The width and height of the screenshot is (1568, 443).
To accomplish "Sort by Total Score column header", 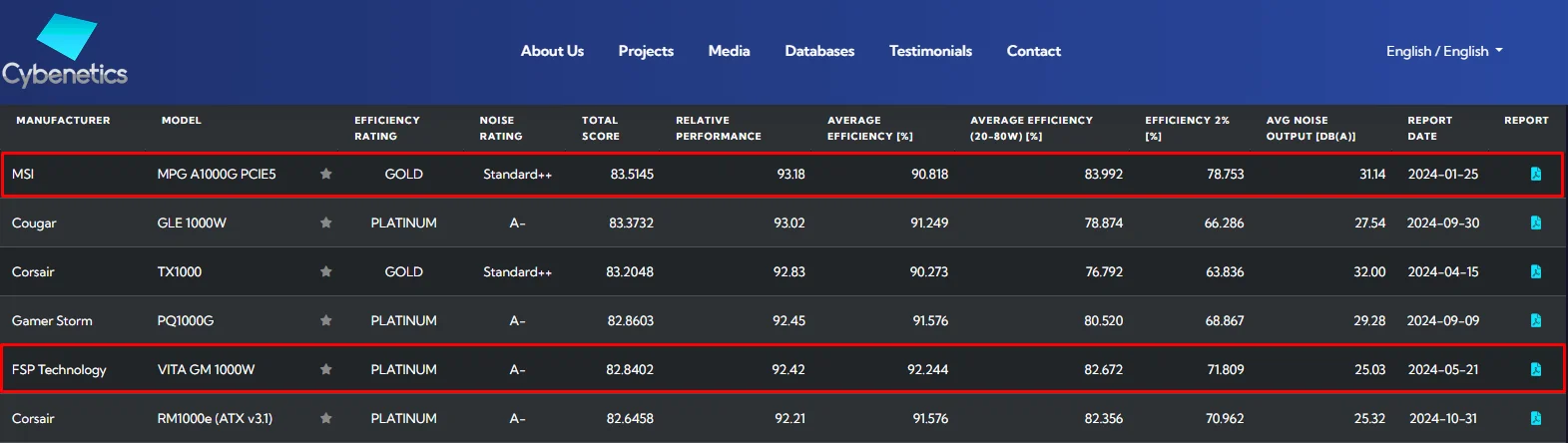I will click(601, 128).
